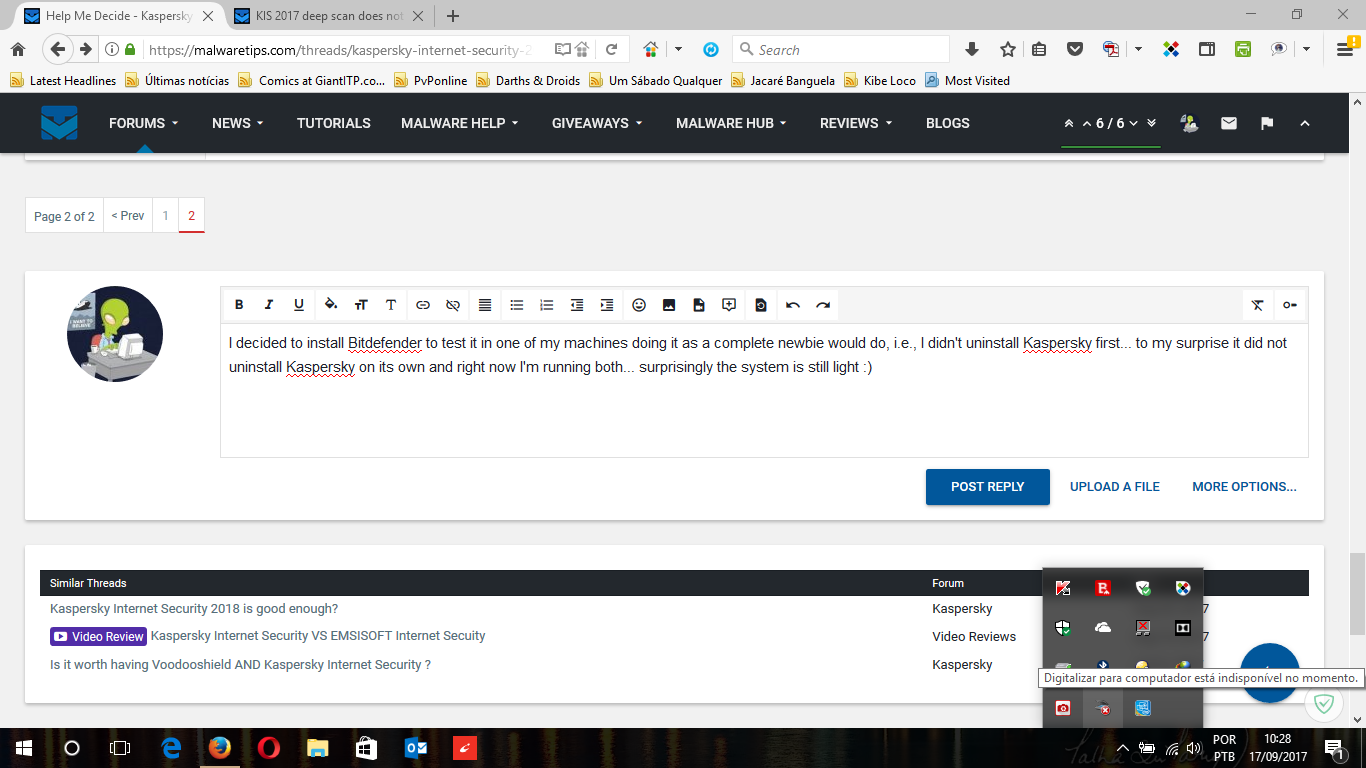This screenshot has height=768, width=1366.
Task: Go to the Tutorials section
Action: (334, 123)
